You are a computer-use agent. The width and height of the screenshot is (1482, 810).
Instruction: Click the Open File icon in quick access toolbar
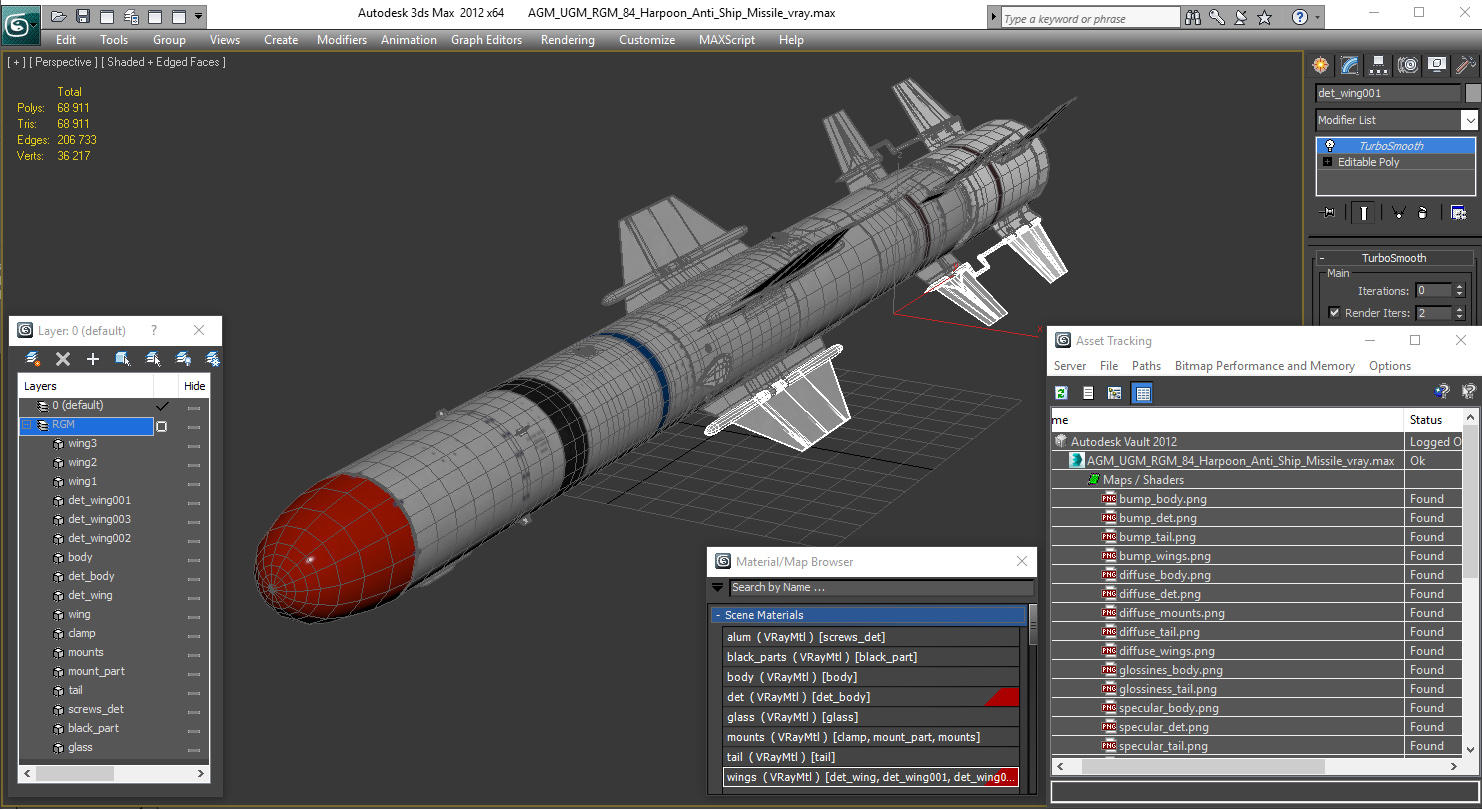point(59,16)
